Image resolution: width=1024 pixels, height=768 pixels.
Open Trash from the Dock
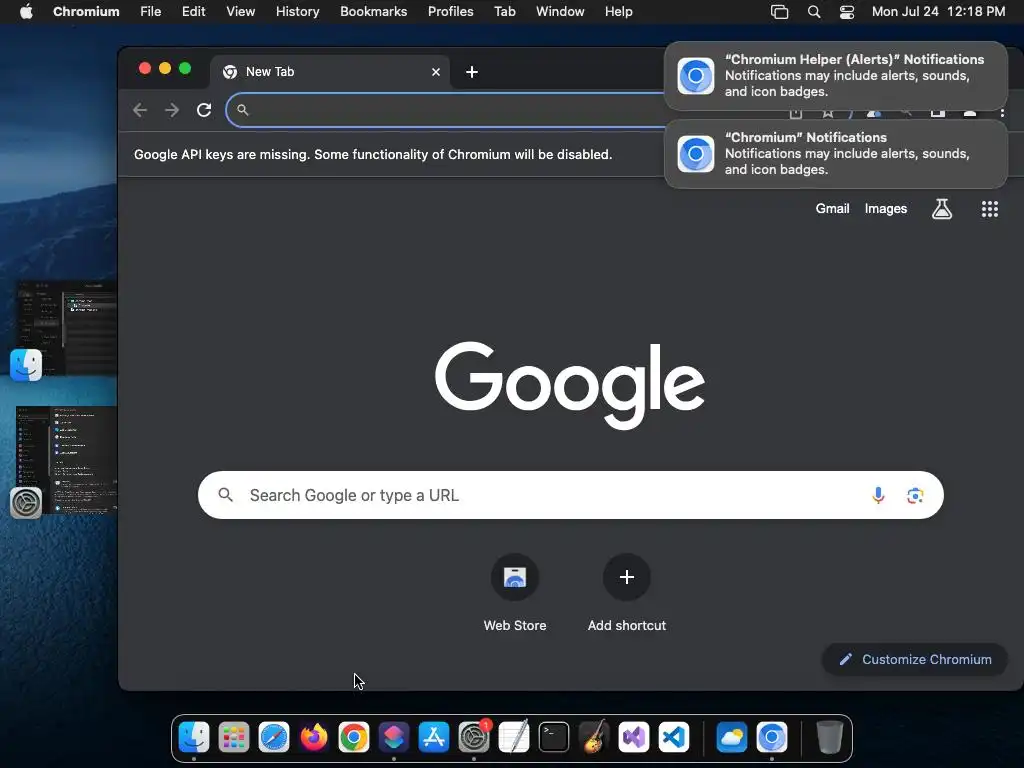click(x=829, y=738)
